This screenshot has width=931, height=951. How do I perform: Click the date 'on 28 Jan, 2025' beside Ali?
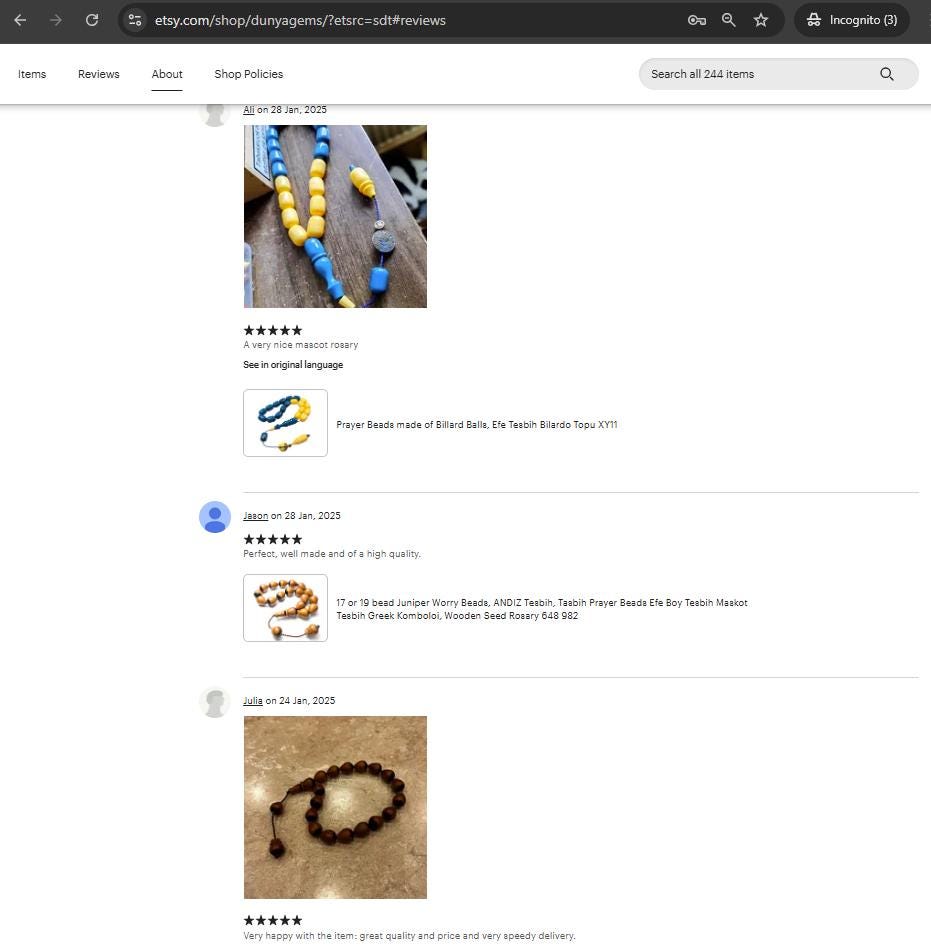pos(292,110)
